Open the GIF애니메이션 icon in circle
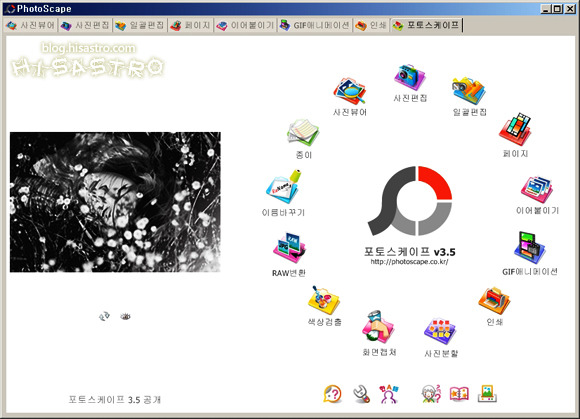This screenshot has width=580, height=419. click(x=530, y=248)
